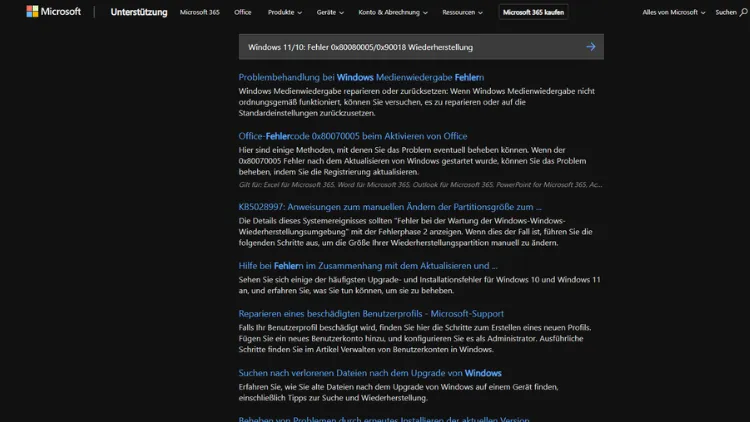This screenshot has height=422, width=750.
Task: Click the Gilt für Excel applicability line
Action: [420, 185]
